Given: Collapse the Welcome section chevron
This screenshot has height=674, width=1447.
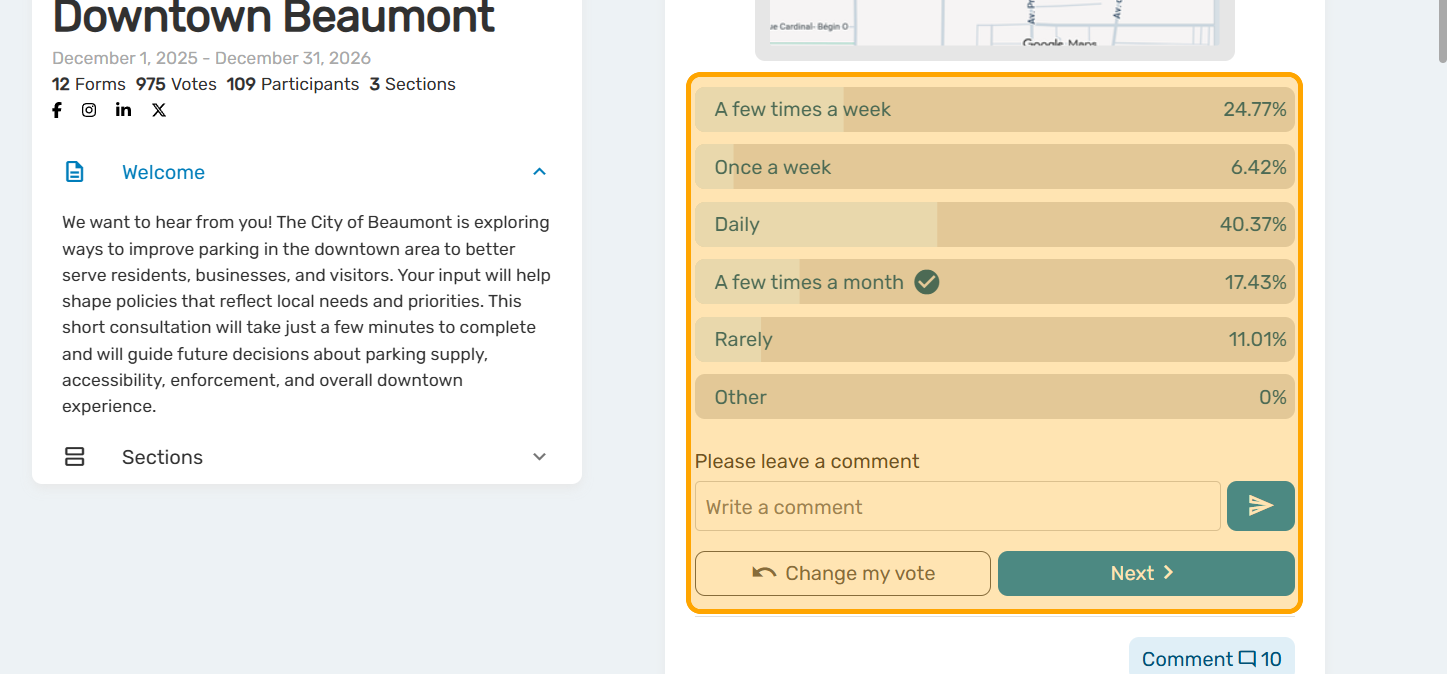Looking at the screenshot, I should click(x=539, y=172).
